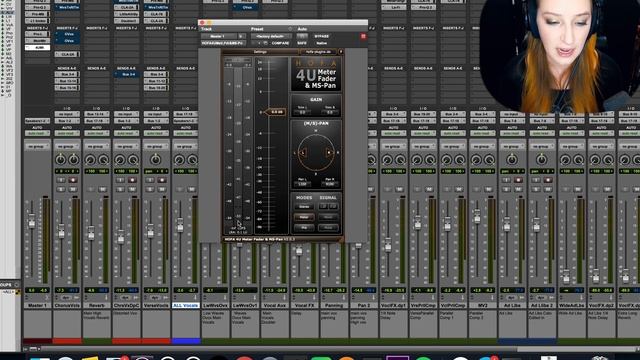Select Pre mode in HOFA plugin
This screenshot has height=360, width=640.
pyautogui.click(x=304, y=227)
